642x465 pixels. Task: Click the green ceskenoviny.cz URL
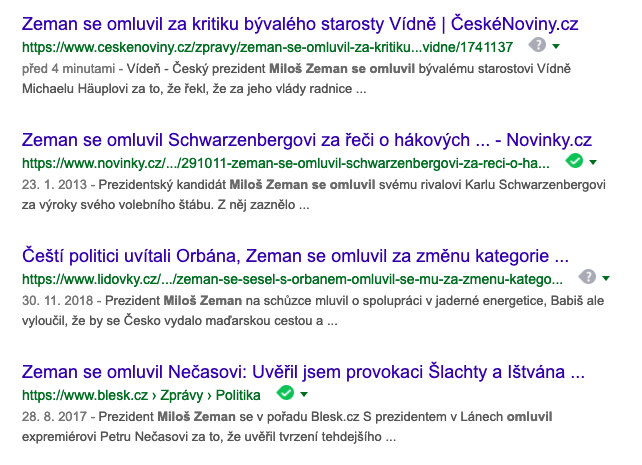[x=267, y=47]
